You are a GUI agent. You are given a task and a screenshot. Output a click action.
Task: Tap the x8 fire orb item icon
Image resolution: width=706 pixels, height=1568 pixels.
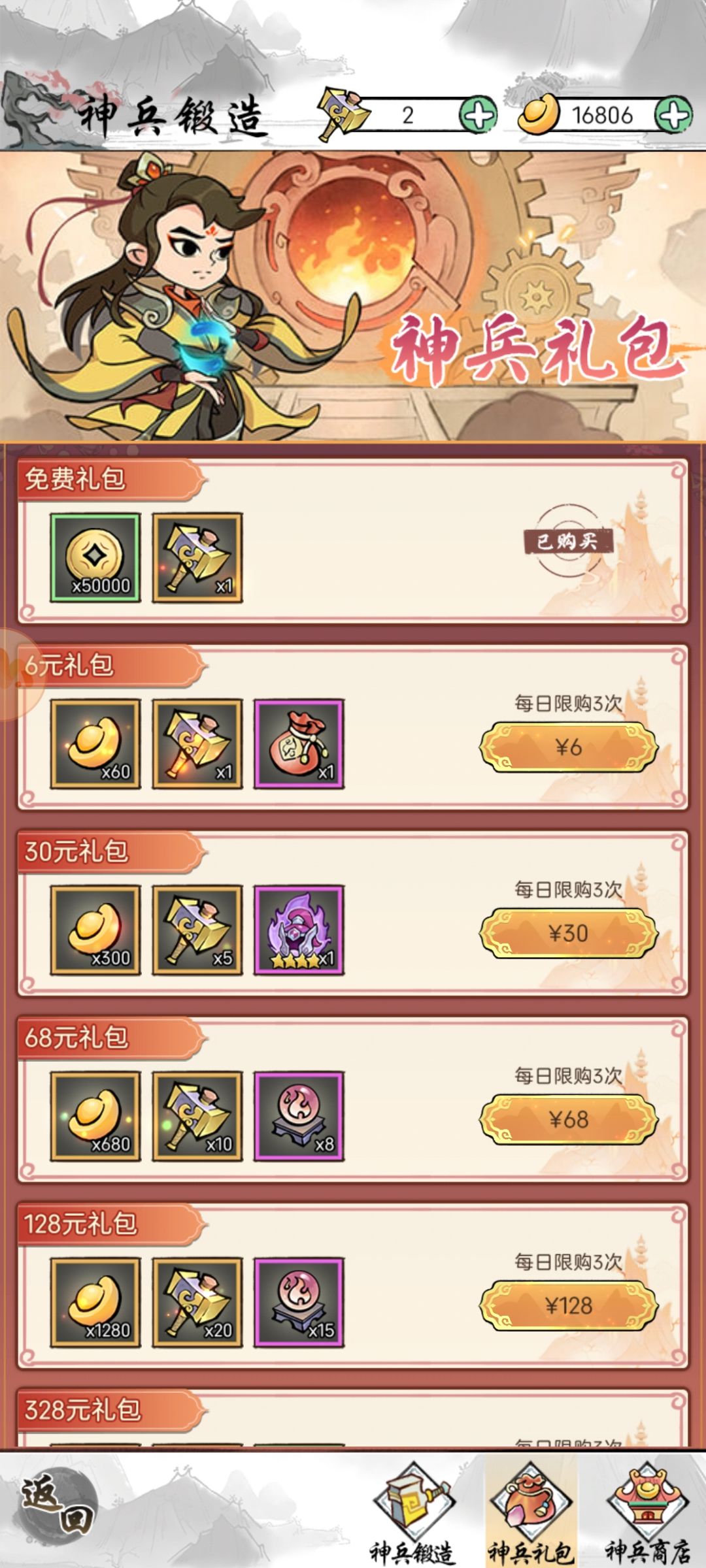click(299, 1116)
